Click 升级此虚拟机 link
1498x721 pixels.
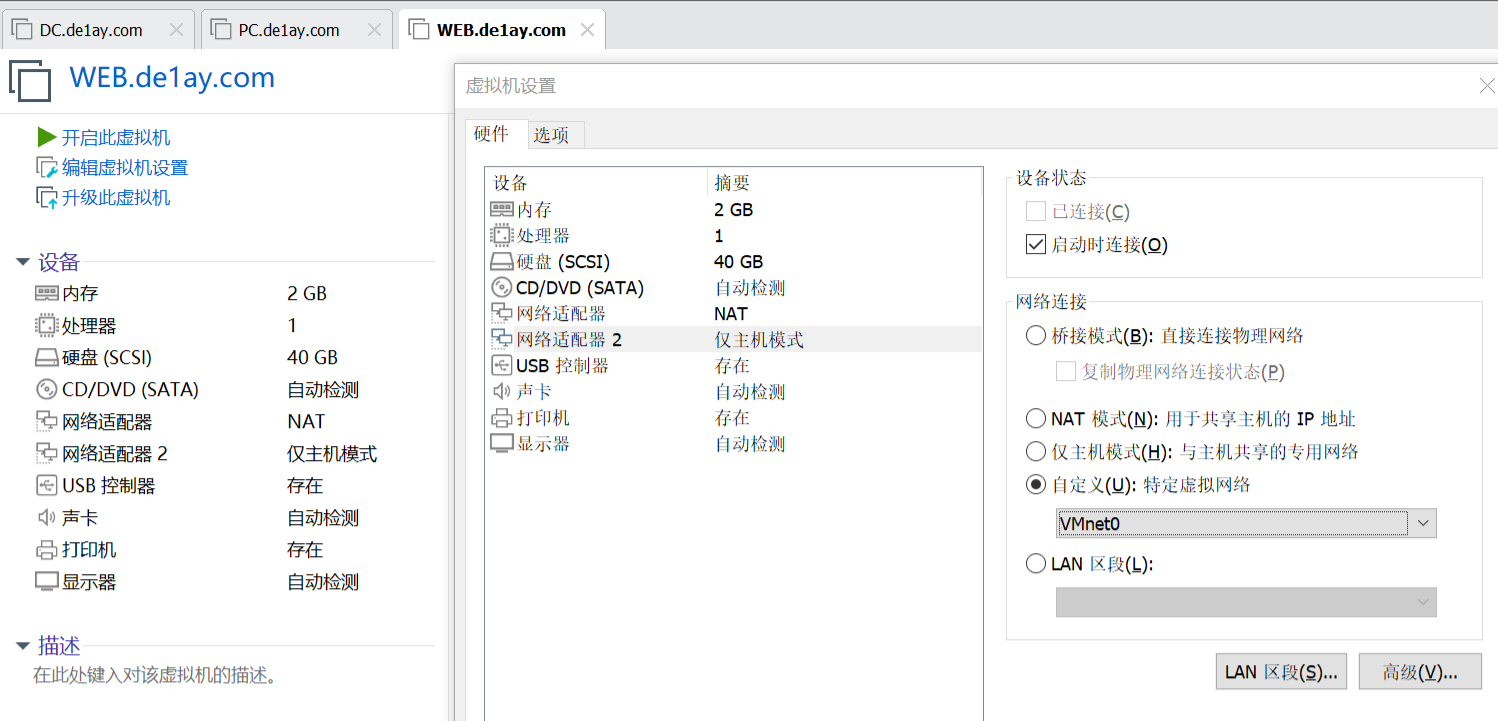[116, 198]
